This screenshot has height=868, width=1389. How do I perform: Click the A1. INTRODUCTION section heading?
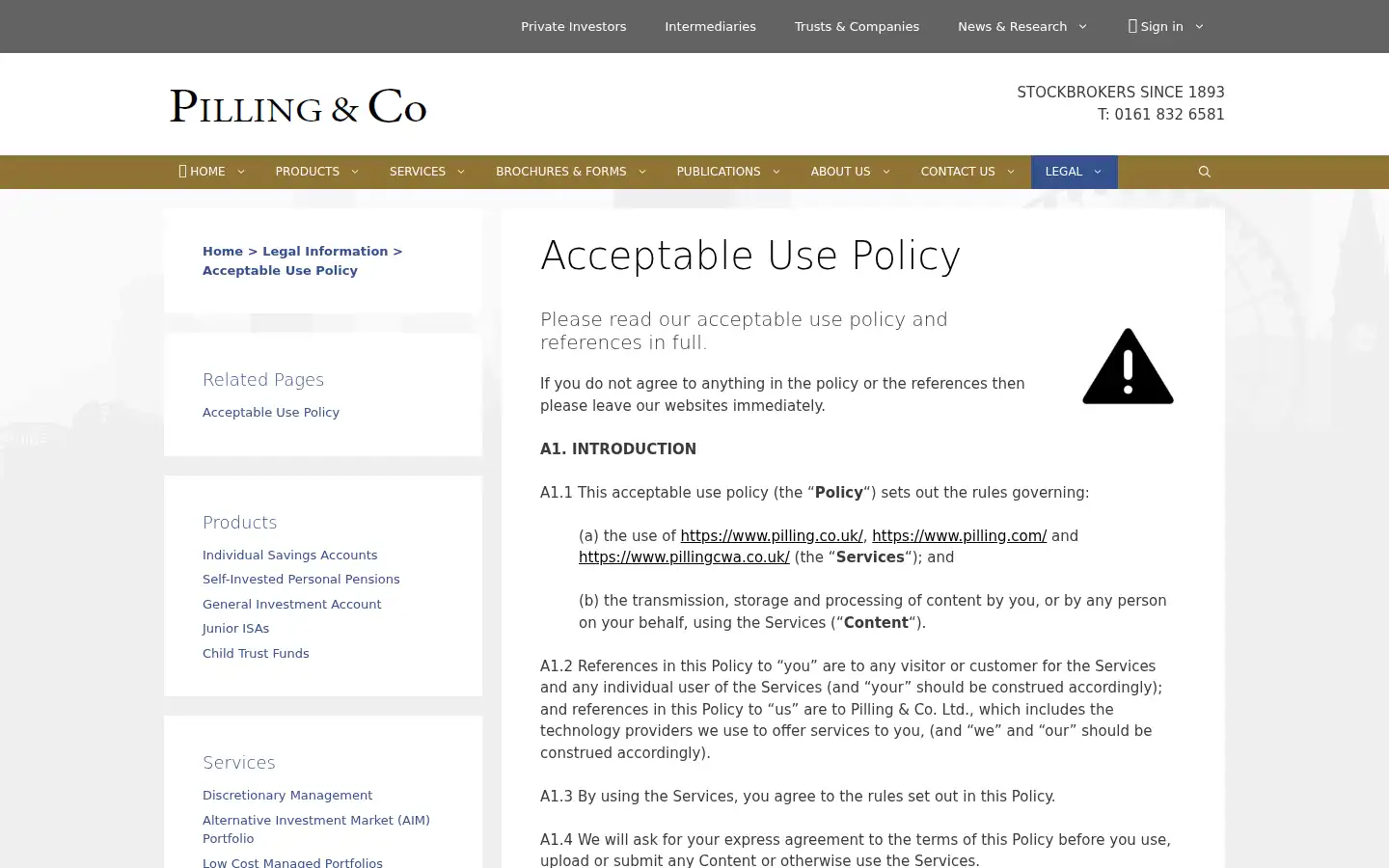coord(618,448)
